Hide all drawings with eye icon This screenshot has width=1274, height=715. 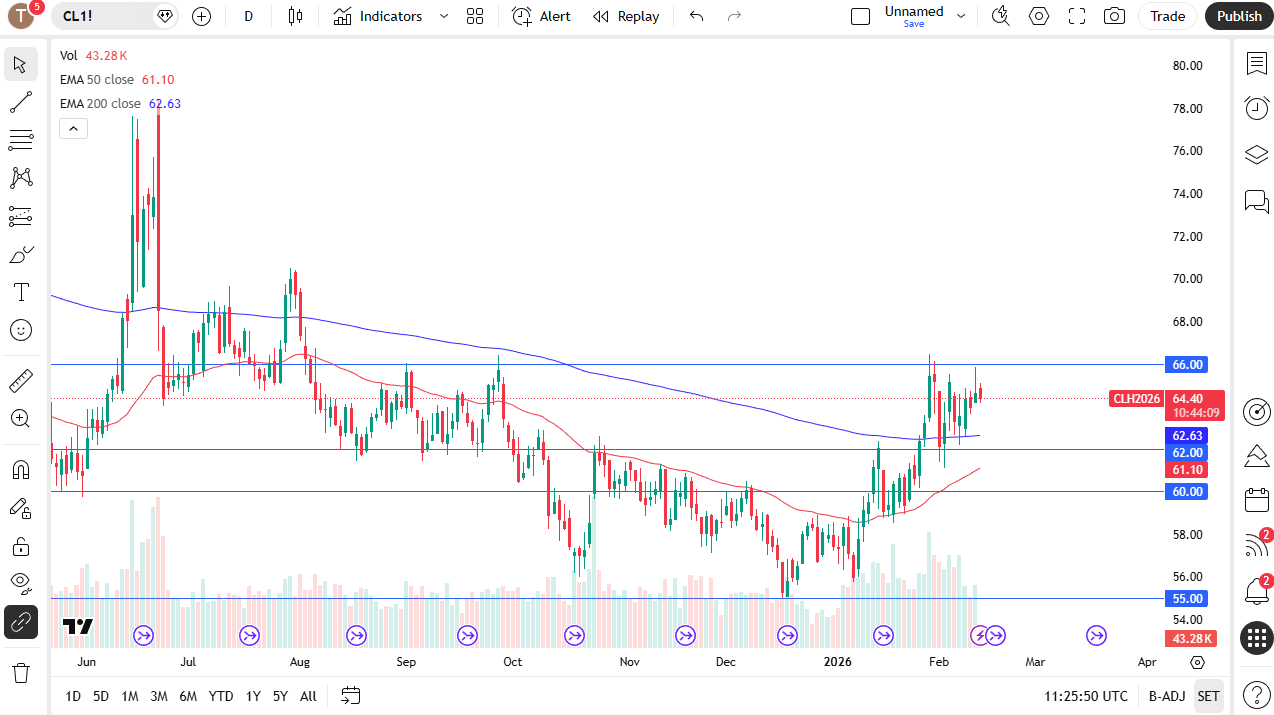(x=20, y=583)
